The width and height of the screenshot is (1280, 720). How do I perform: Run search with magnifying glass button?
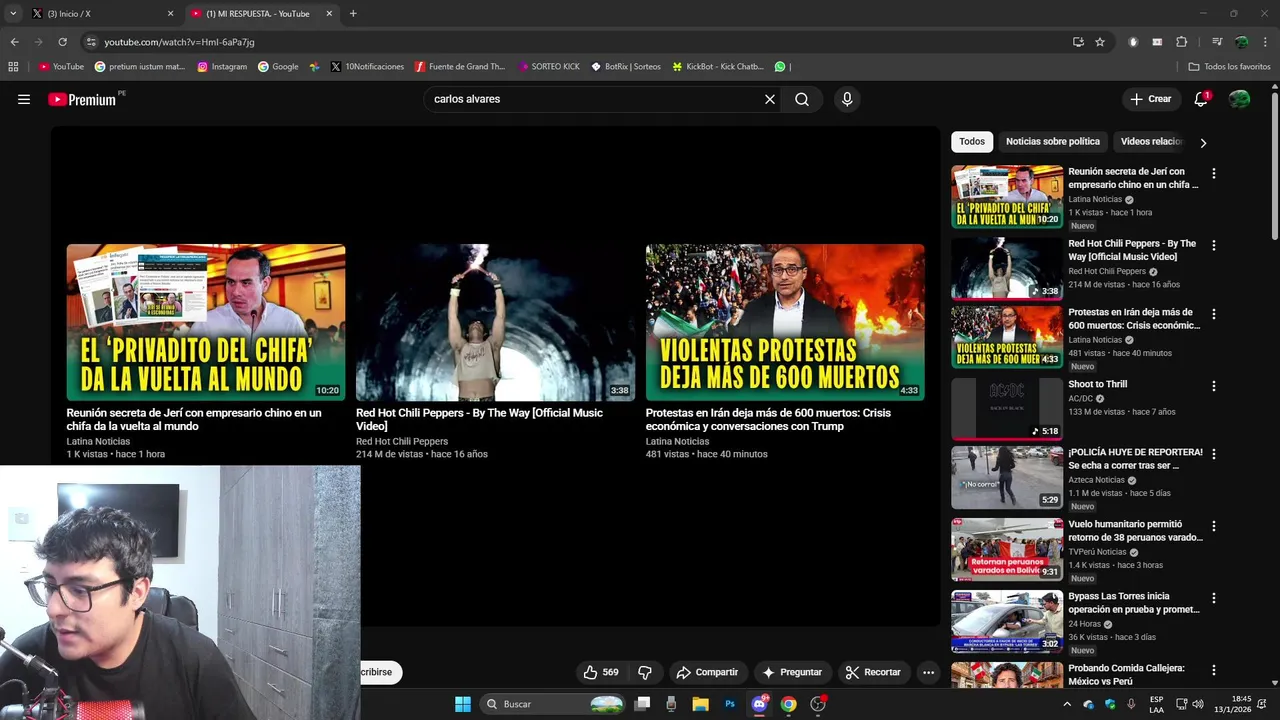[x=802, y=99]
